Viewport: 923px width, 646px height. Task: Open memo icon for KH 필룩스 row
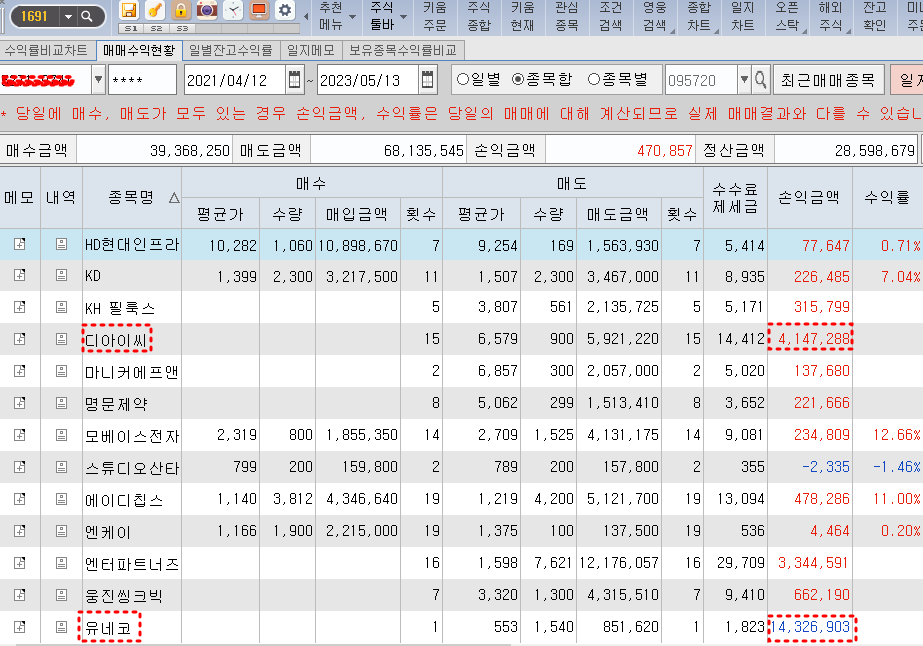click(x=19, y=307)
